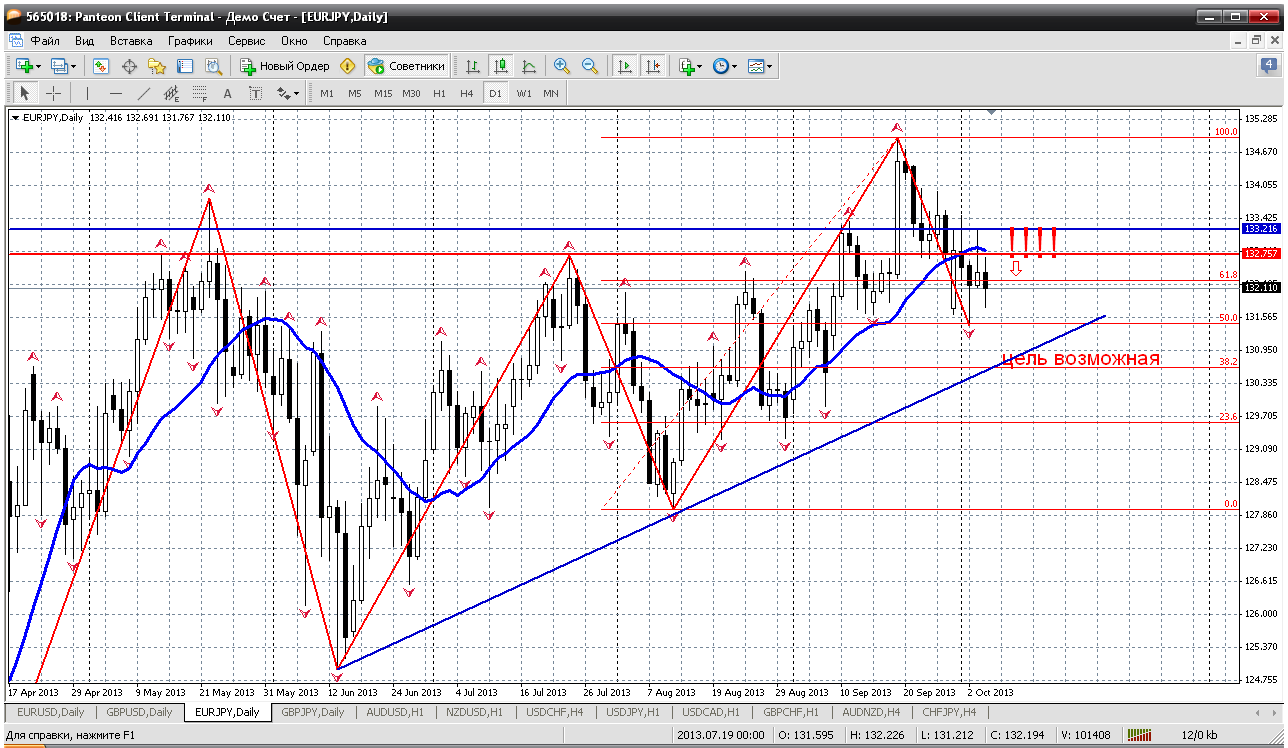Click the chart shift triangle marker
Viewport: 1288px width, 748px height.
pos(991,111)
